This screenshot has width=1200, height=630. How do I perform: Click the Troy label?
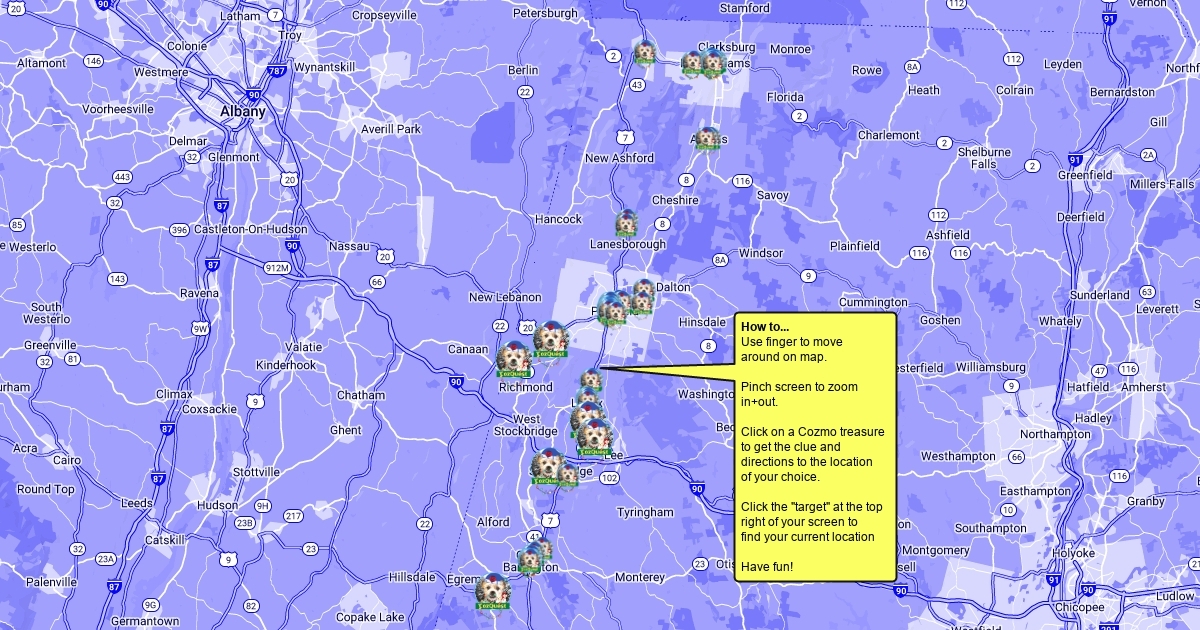tap(290, 35)
